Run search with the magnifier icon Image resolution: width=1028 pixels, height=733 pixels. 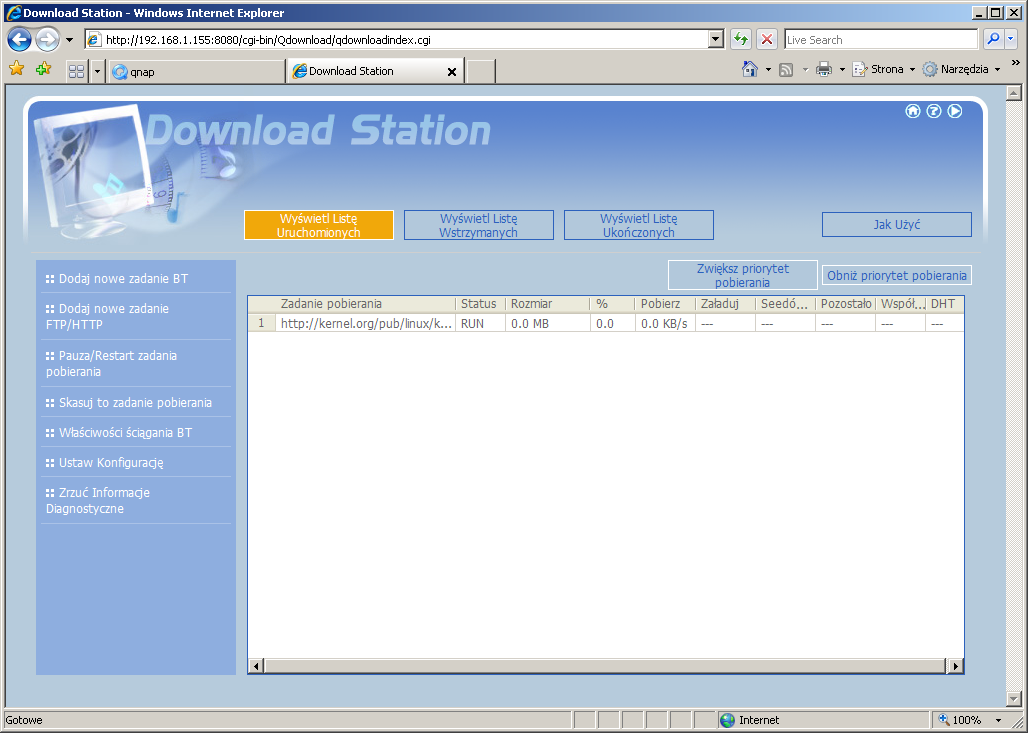pos(993,39)
